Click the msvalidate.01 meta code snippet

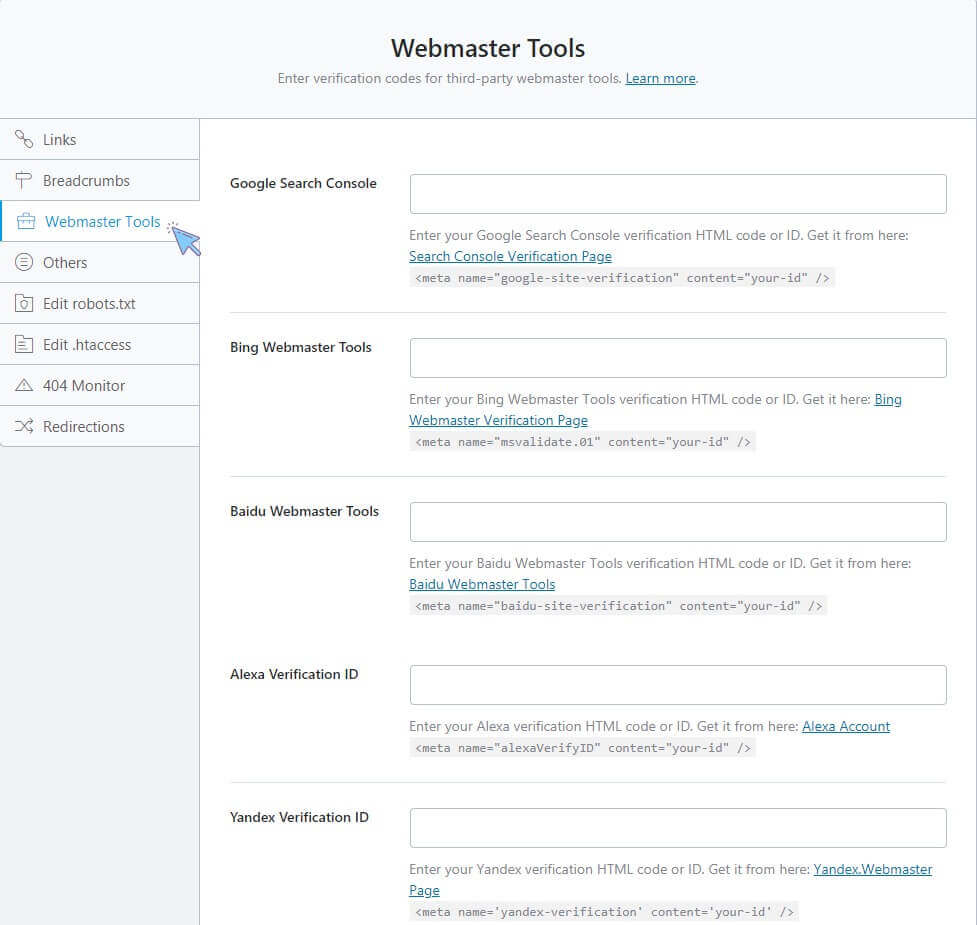point(583,442)
